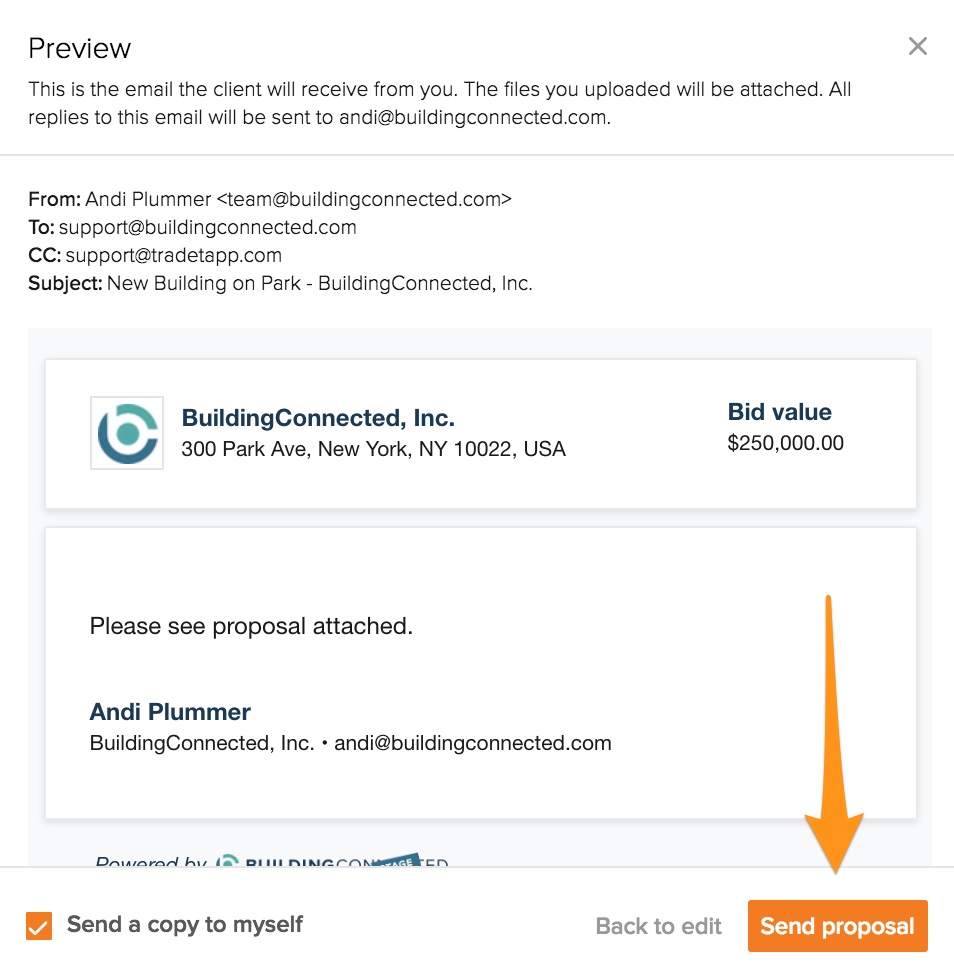954x970 pixels.
Task: Click the 300 Park Ave address text
Action: tap(373, 449)
